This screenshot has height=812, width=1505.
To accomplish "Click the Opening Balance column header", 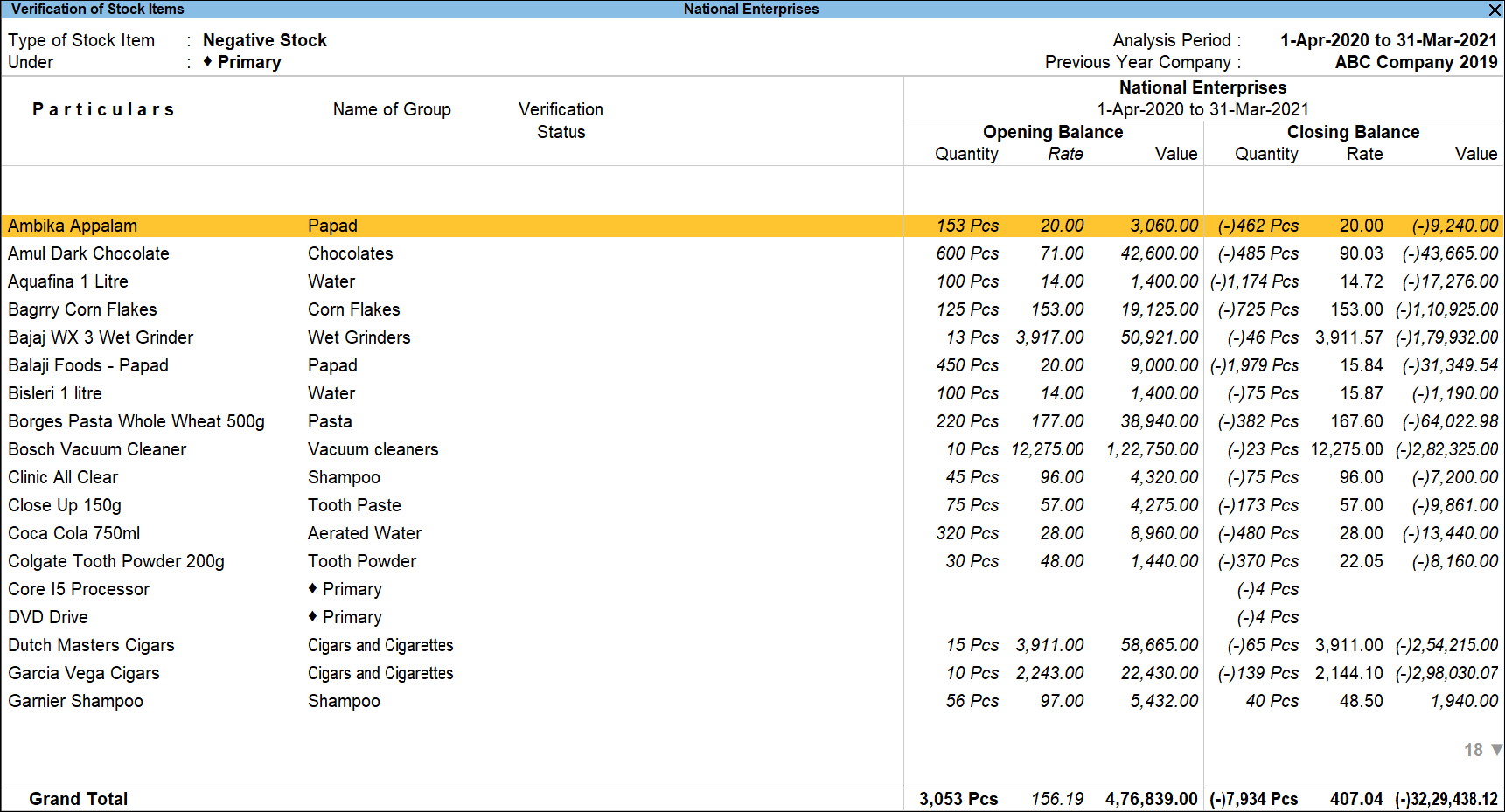I will click(1053, 132).
